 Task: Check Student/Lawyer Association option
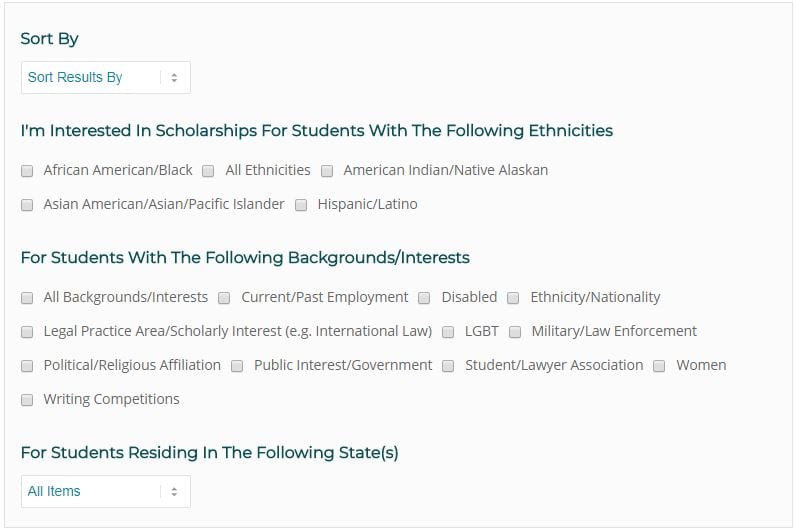pyautogui.click(x=448, y=366)
